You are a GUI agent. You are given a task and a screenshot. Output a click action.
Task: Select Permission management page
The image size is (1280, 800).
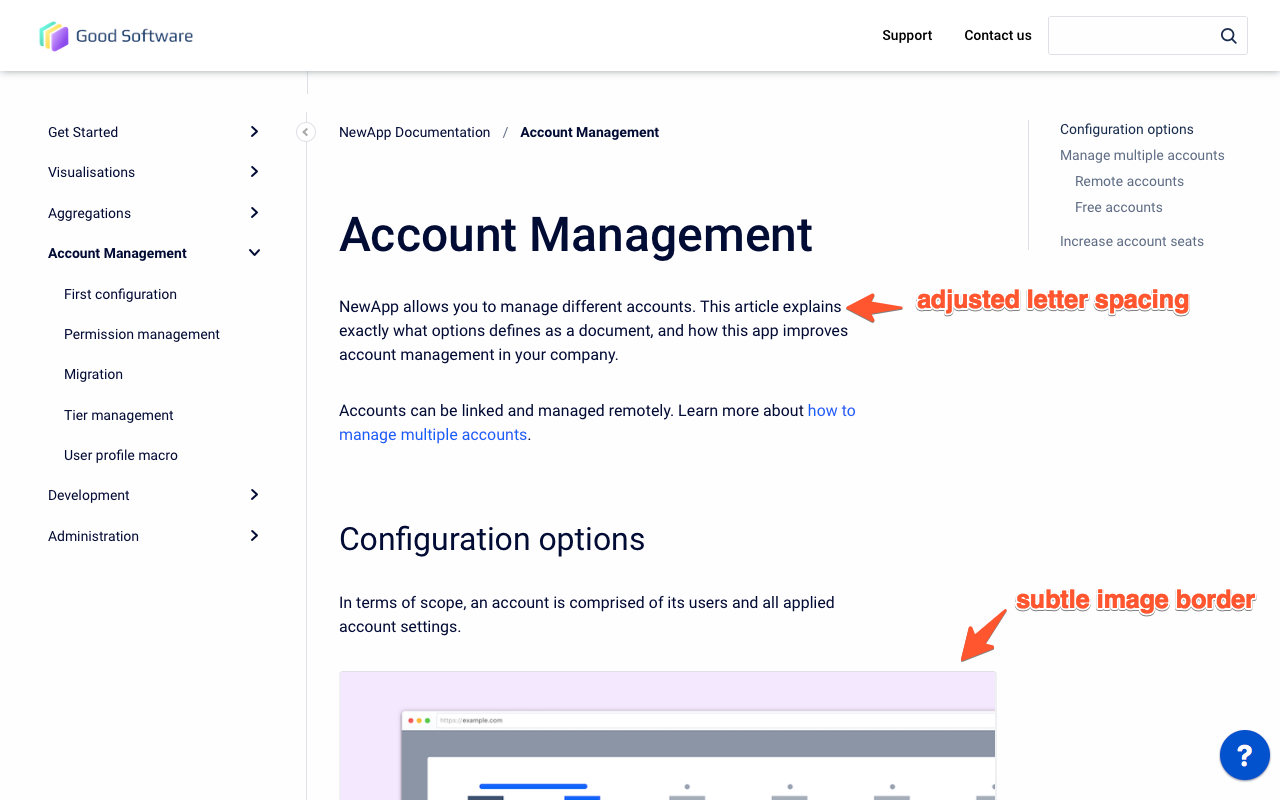[x=141, y=334]
